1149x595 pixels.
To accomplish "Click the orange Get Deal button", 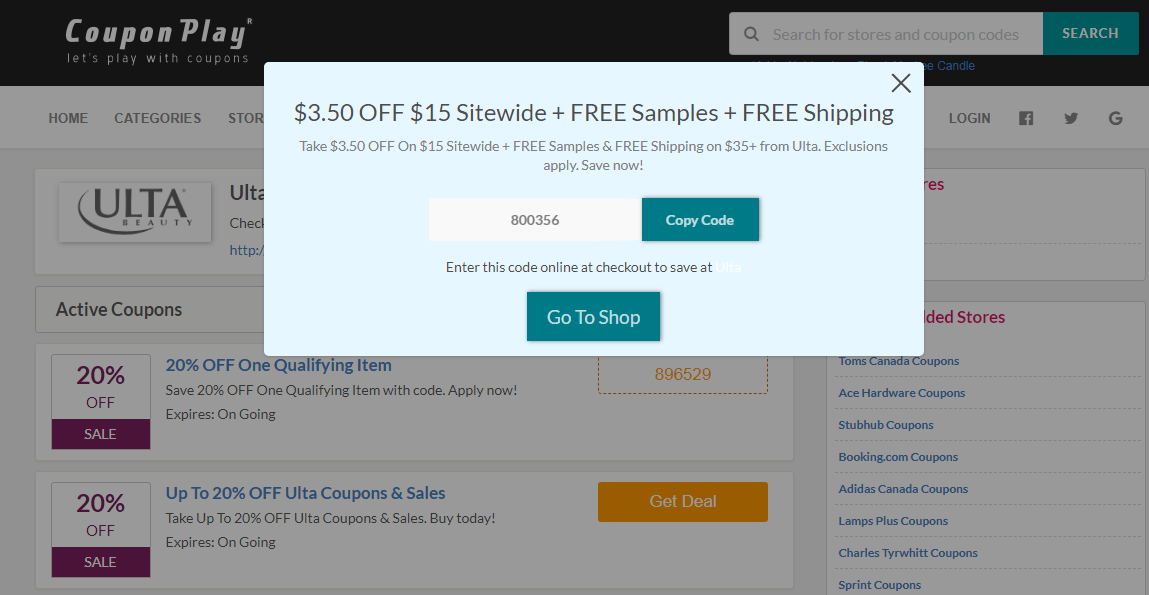I will point(683,502).
